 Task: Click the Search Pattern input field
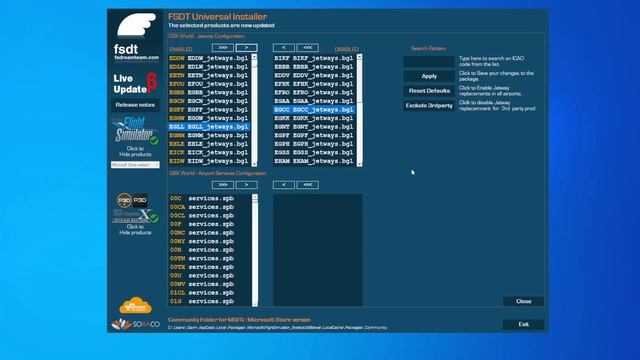(x=429, y=61)
